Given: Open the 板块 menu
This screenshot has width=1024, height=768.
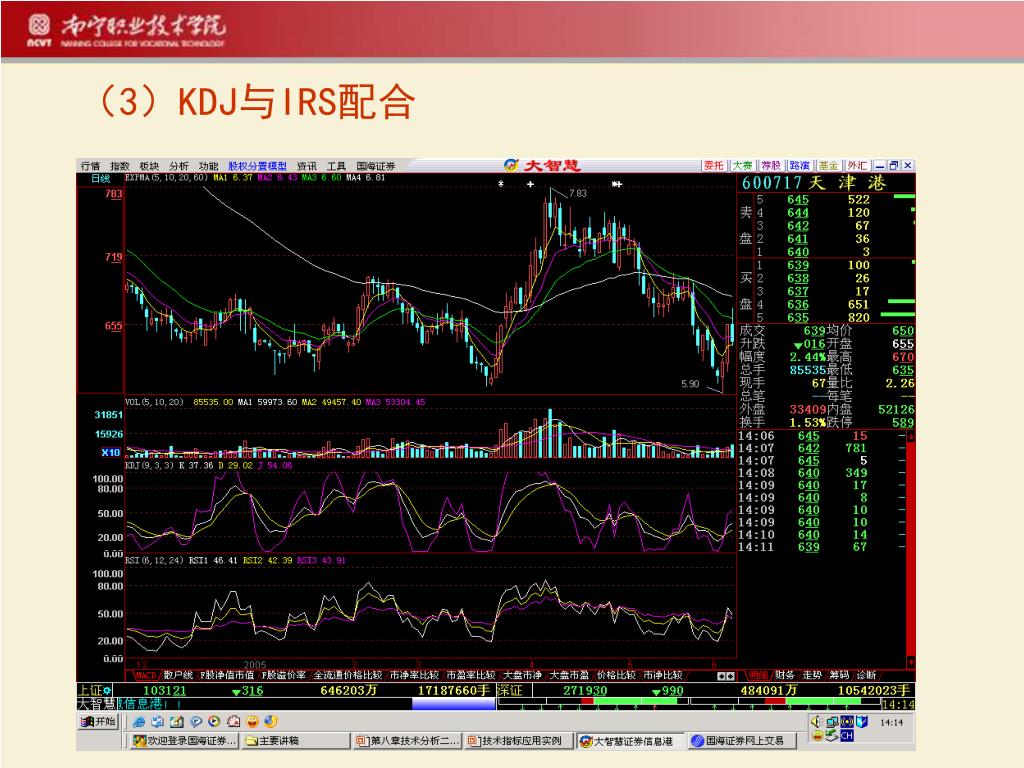Looking at the screenshot, I should pos(150,166).
